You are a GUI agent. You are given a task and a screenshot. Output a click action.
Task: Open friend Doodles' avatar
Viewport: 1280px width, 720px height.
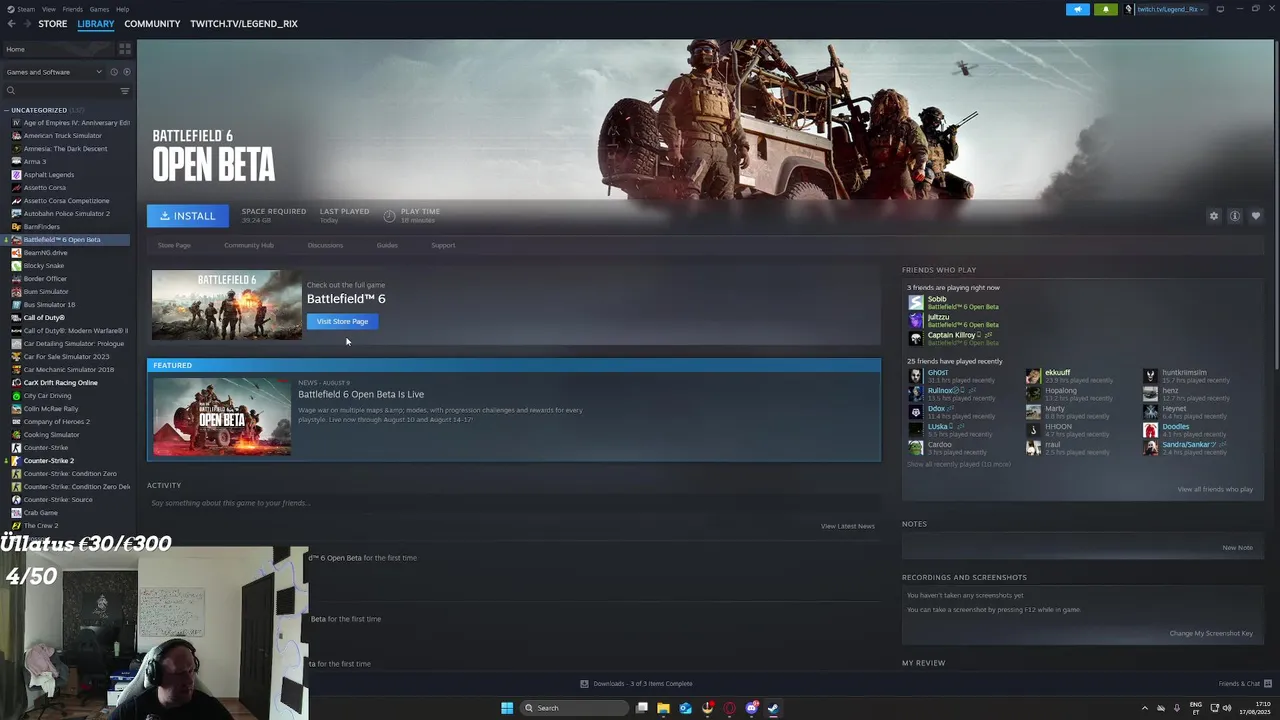coord(1150,430)
